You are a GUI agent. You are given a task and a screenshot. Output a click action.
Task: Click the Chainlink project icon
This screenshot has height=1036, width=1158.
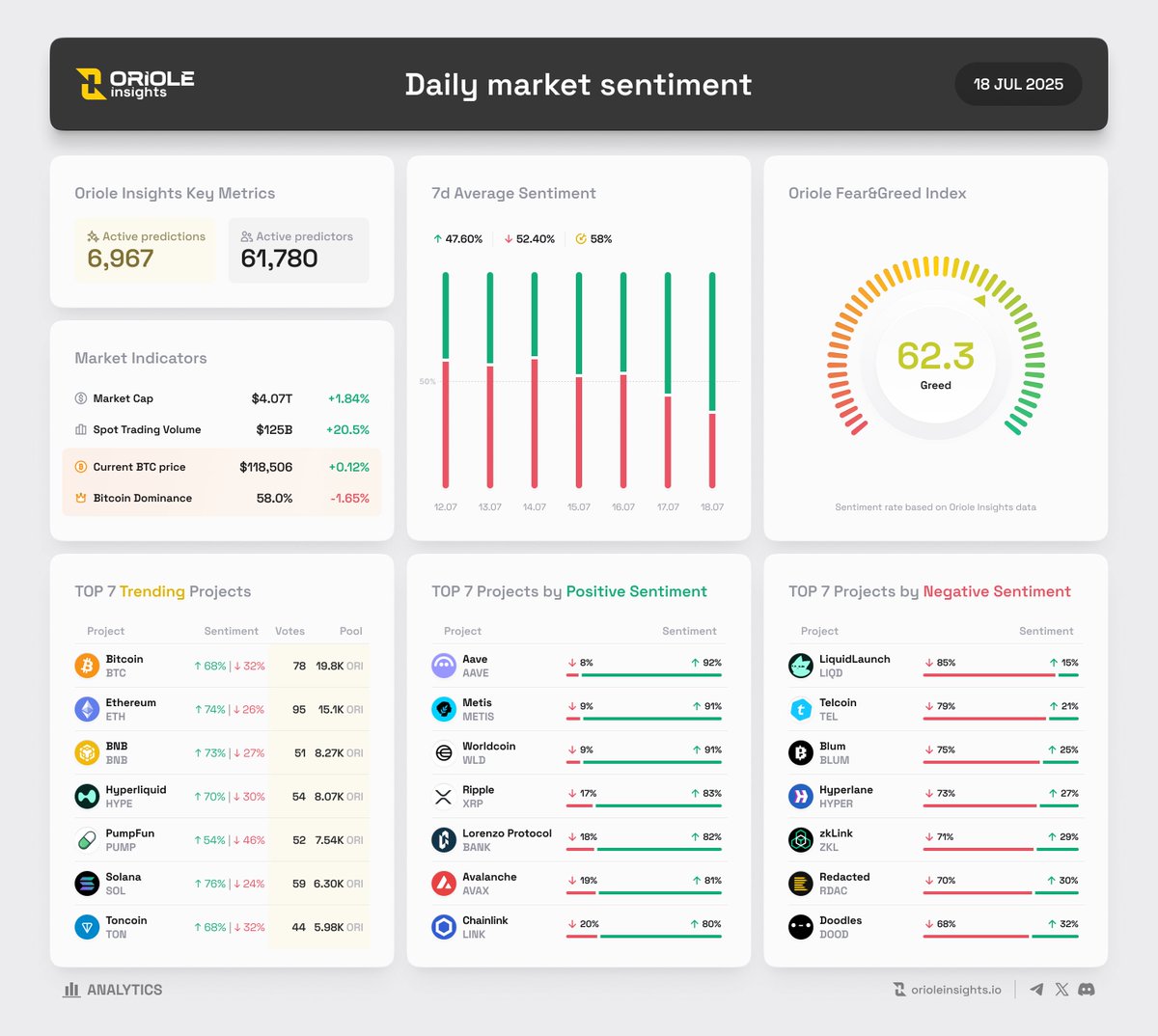(x=444, y=927)
